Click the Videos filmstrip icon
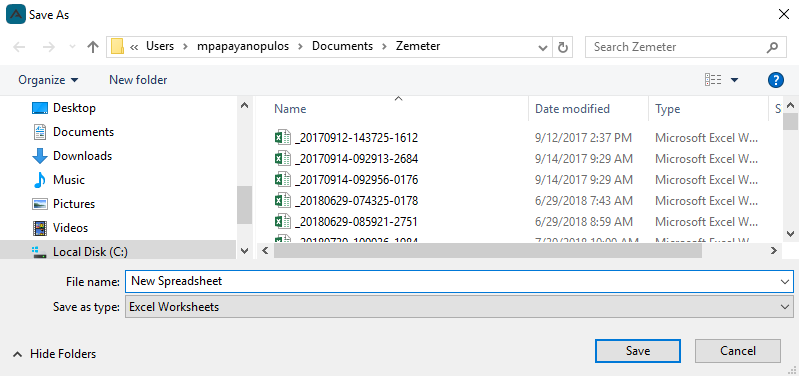Image resolution: width=799 pixels, height=376 pixels. point(40,228)
